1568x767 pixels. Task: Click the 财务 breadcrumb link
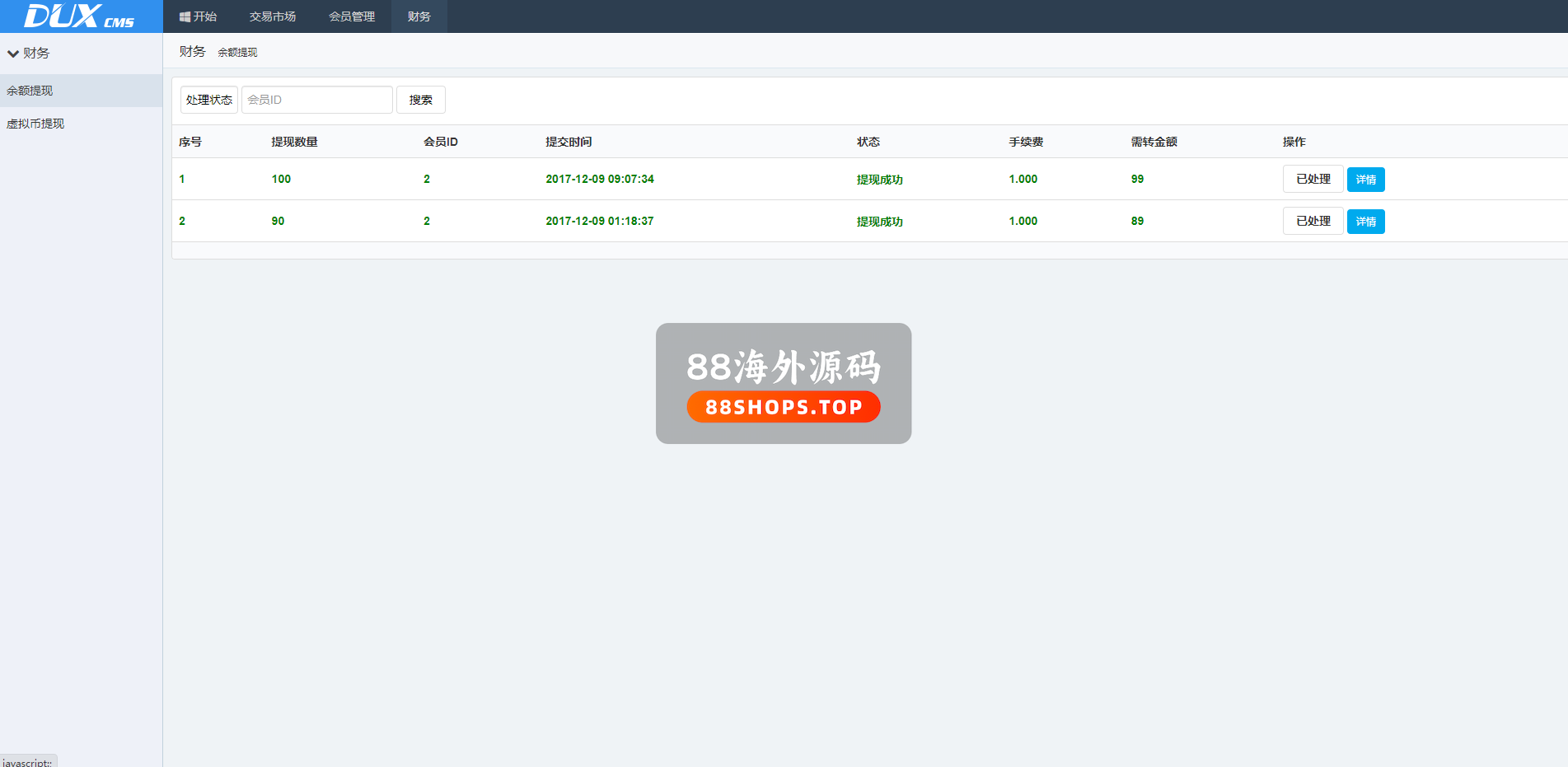click(x=192, y=51)
